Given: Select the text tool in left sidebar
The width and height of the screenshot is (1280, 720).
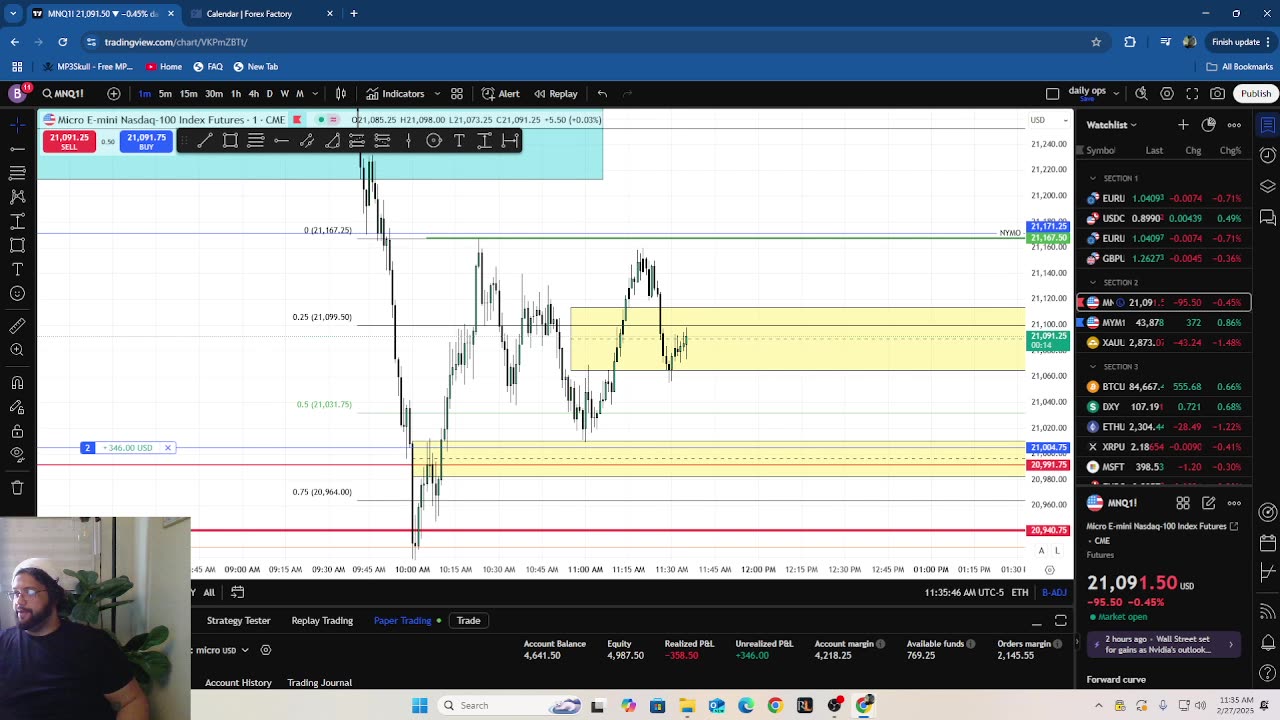Looking at the screenshot, I should coord(17,269).
